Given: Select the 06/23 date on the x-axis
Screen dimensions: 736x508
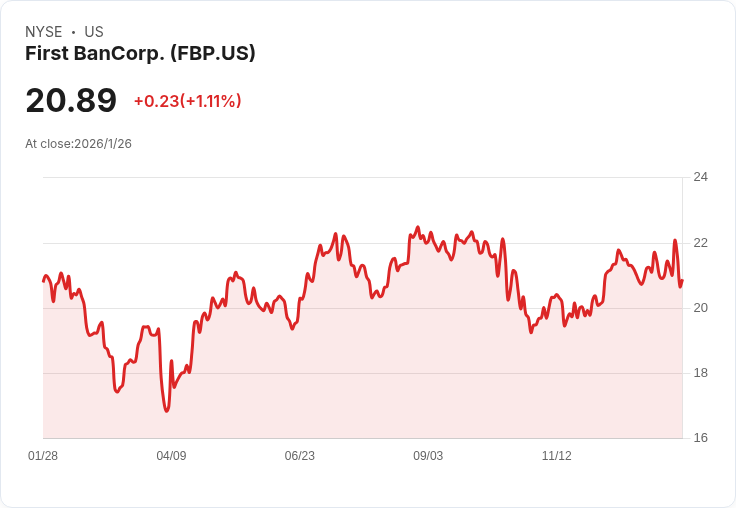Looking at the screenshot, I should click(299, 456).
